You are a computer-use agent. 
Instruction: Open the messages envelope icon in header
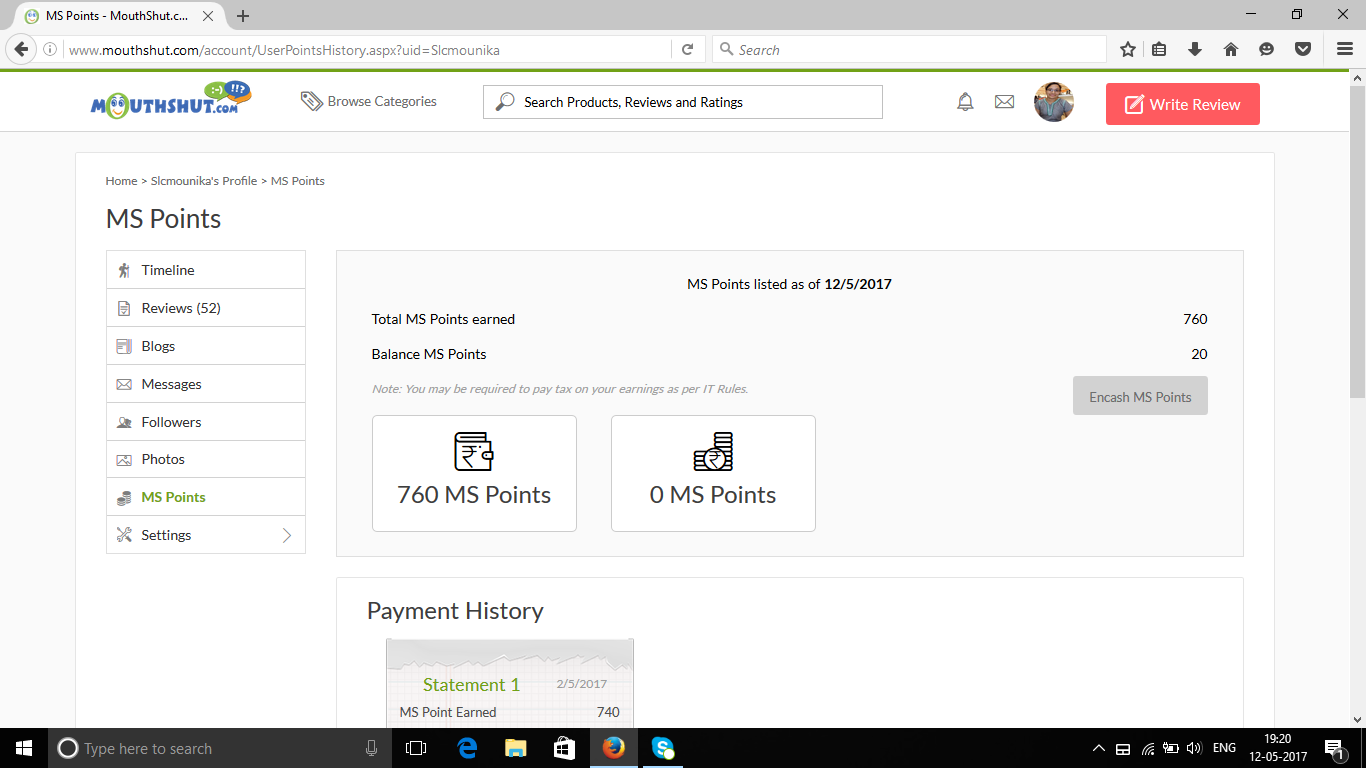pyautogui.click(x=1005, y=102)
